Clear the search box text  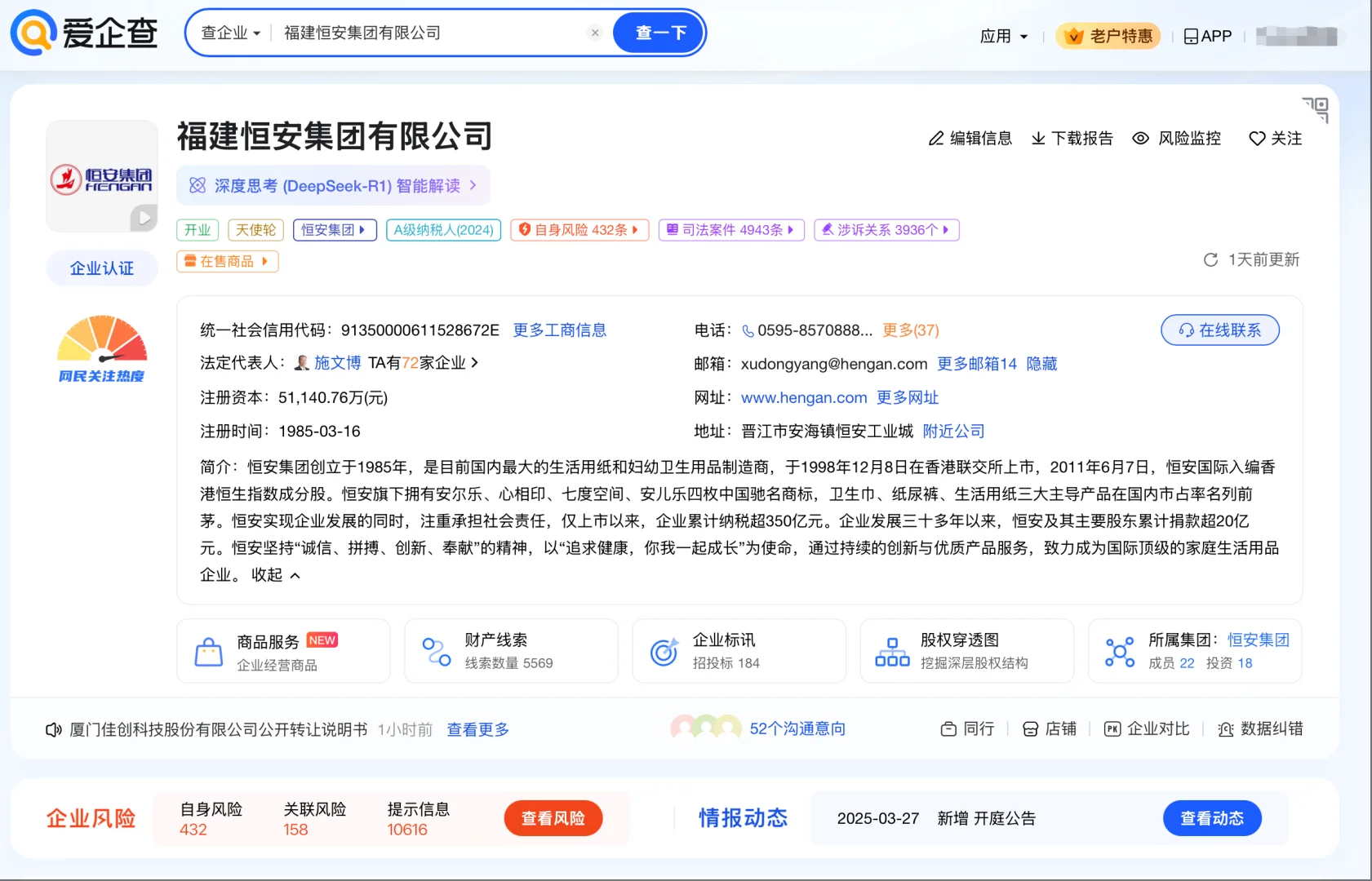(x=595, y=33)
